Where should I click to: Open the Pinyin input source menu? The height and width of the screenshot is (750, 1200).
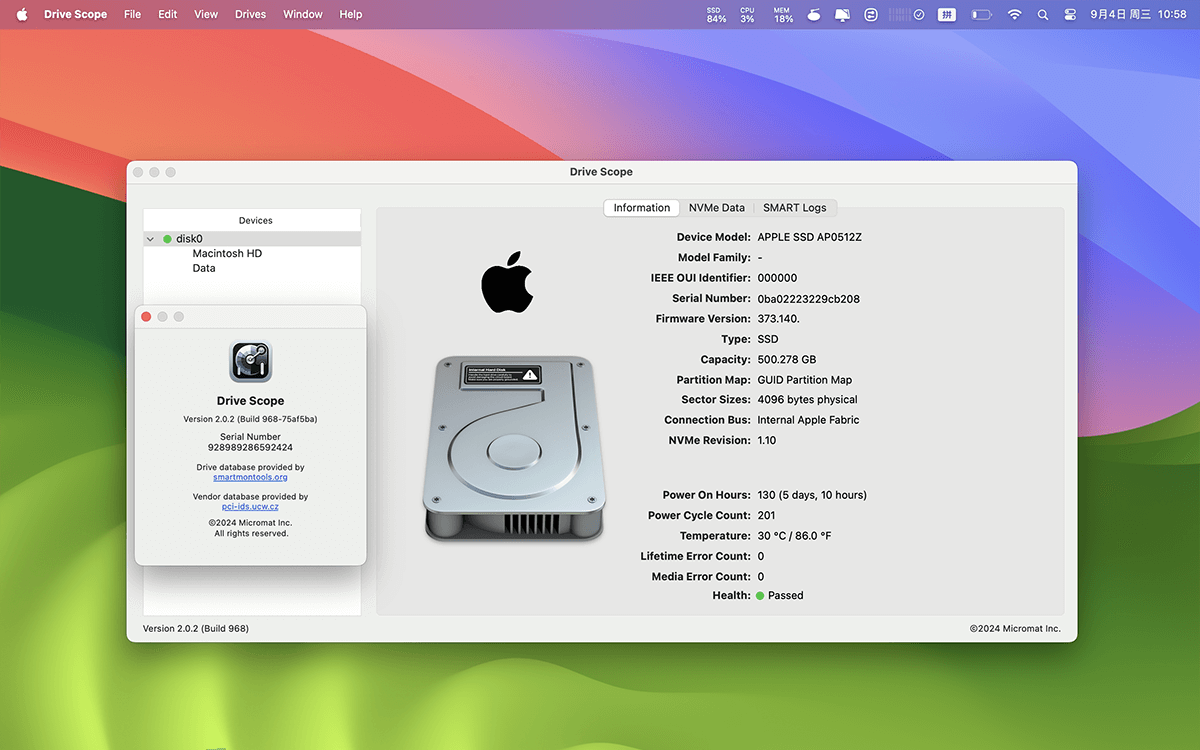point(947,15)
